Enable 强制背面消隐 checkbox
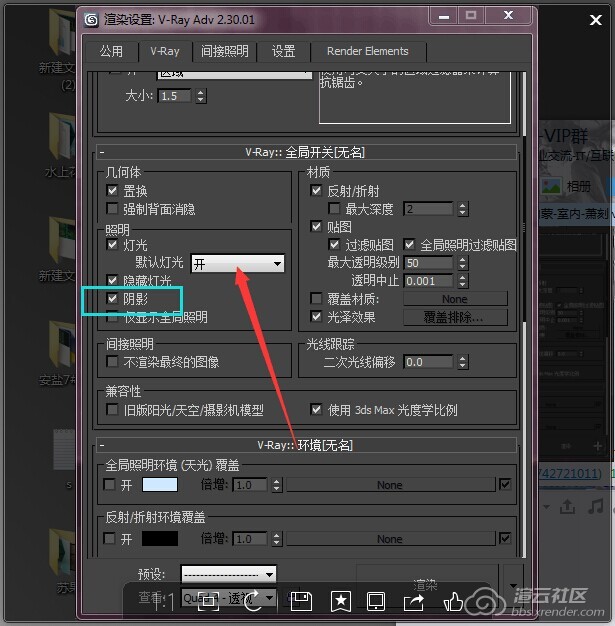Viewport: 615px width, 626px height. (112, 208)
